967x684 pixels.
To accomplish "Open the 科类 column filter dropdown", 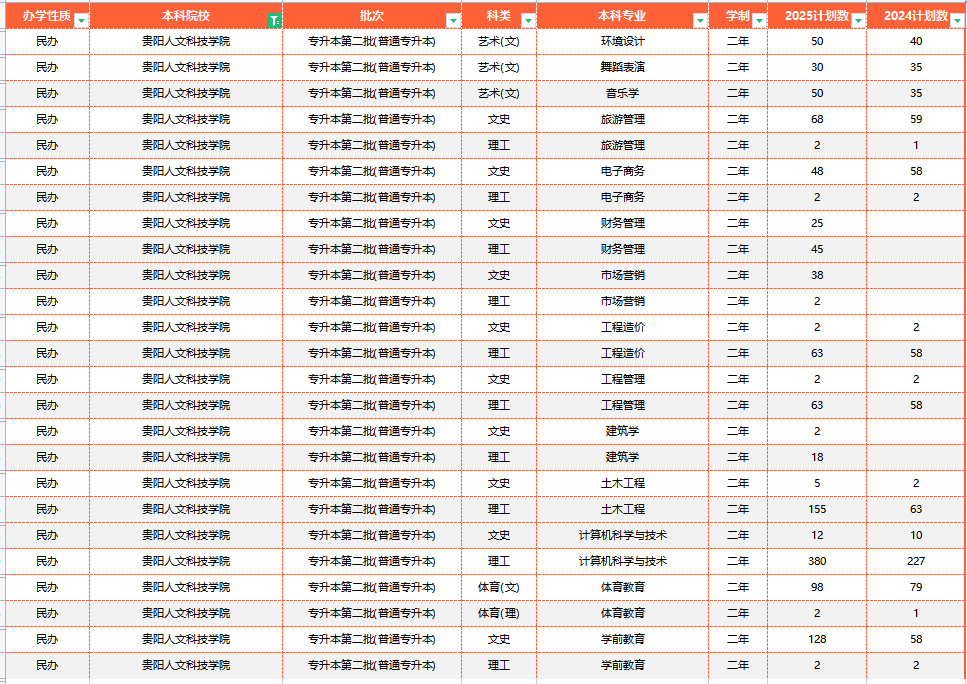I will tap(528, 20).
